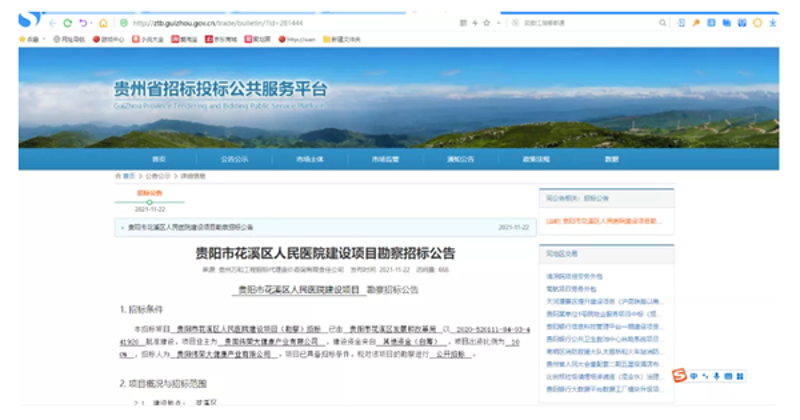Click the 市场监管 navigation menu item
The width and height of the screenshot is (800, 420).
click(x=385, y=159)
